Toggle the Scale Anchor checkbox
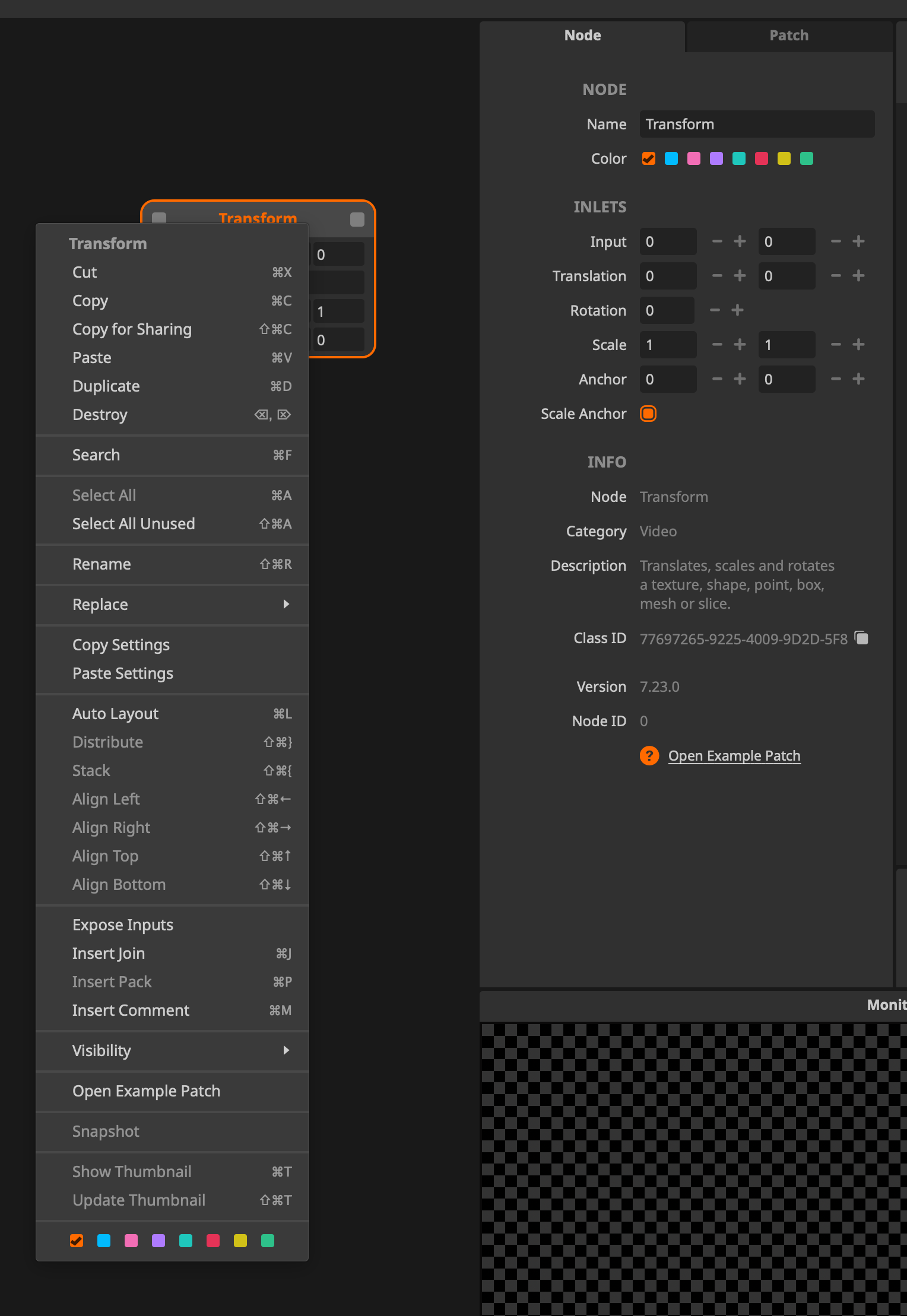The image size is (907, 1316). click(x=648, y=414)
